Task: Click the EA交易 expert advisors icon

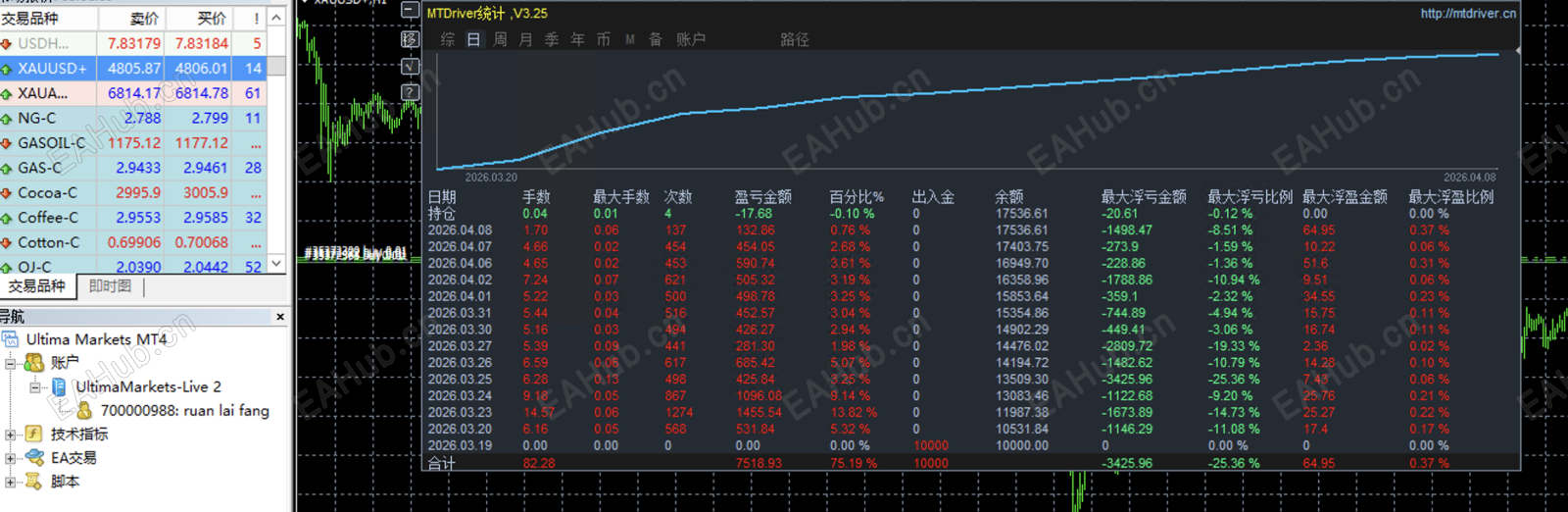Action: [x=34, y=457]
